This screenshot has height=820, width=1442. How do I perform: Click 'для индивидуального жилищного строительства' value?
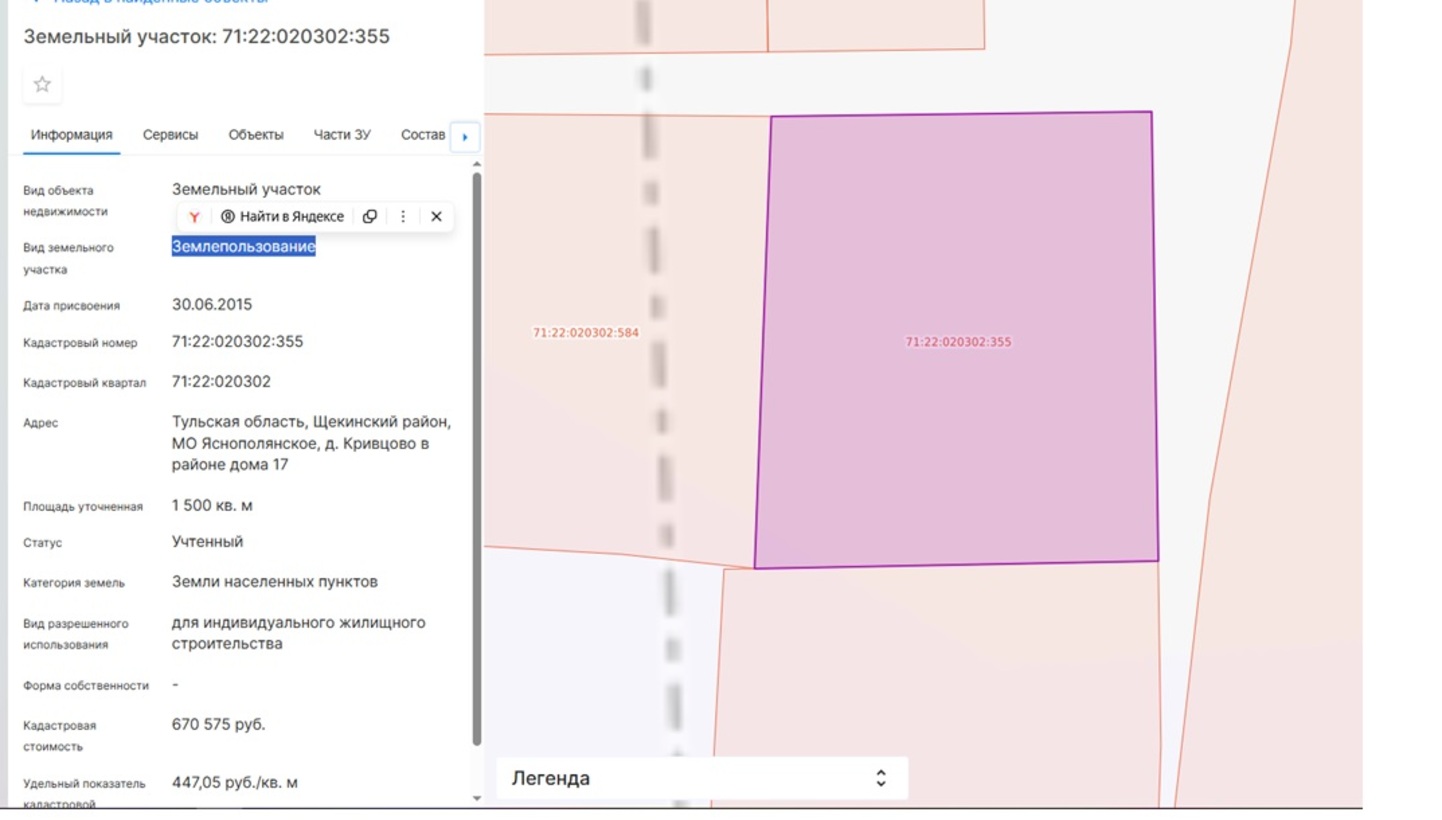coord(299,633)
